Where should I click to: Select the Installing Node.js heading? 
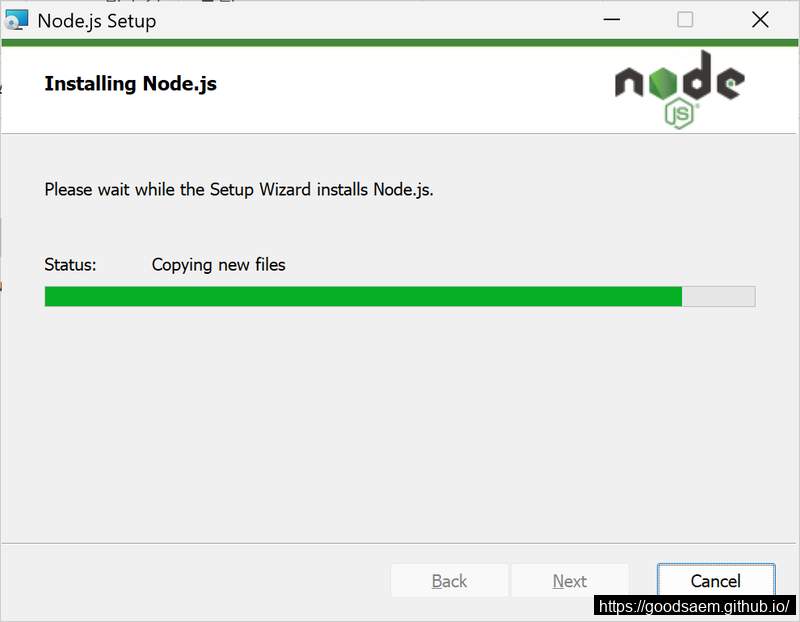pyautogui.click(x=131, y=84)
